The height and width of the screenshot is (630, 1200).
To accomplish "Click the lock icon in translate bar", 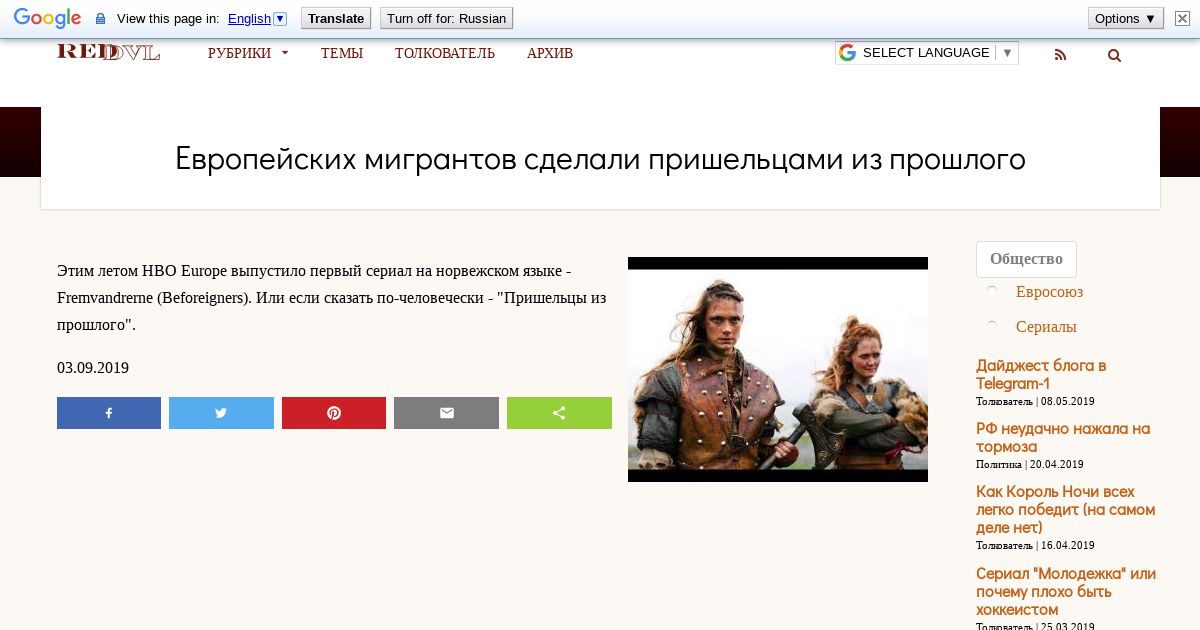I will (100, 19).
